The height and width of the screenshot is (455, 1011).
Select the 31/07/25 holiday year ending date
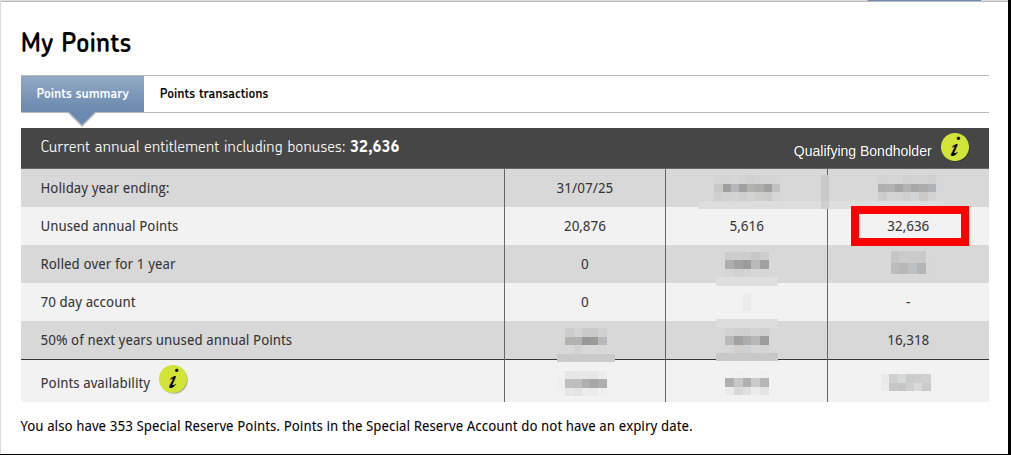pyautogui.click(x=584, y=189)
